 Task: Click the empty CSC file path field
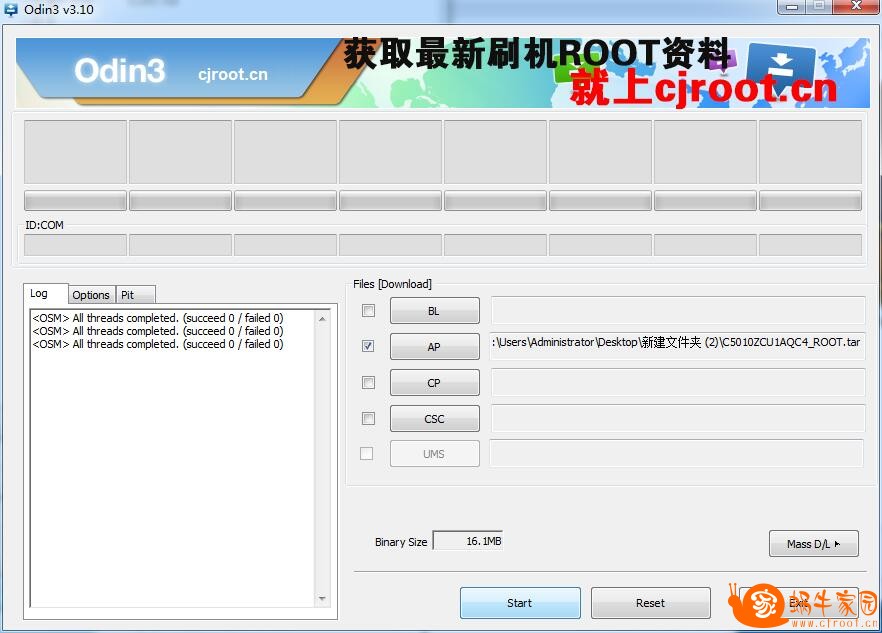[678, 419]
